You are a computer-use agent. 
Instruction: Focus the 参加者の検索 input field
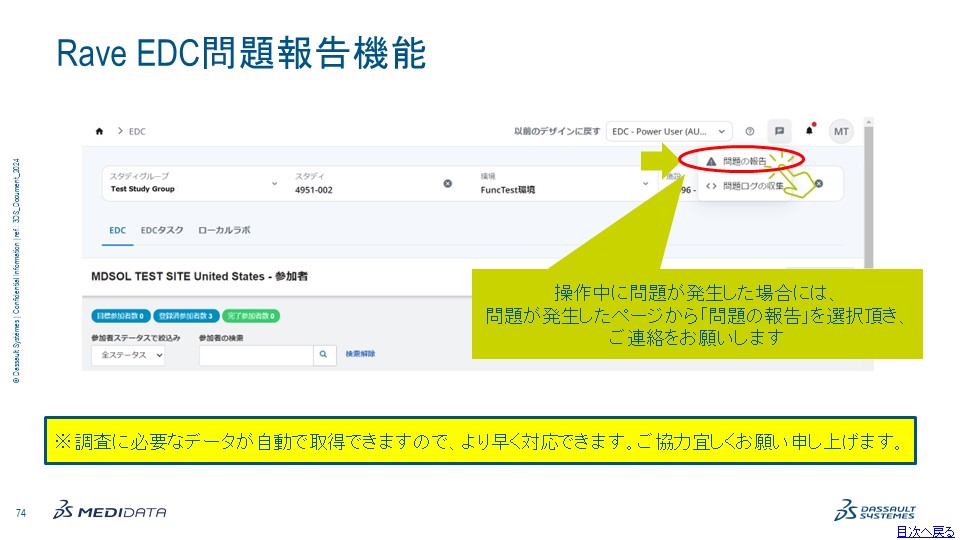pyautogui.click(x=256, y=354)
